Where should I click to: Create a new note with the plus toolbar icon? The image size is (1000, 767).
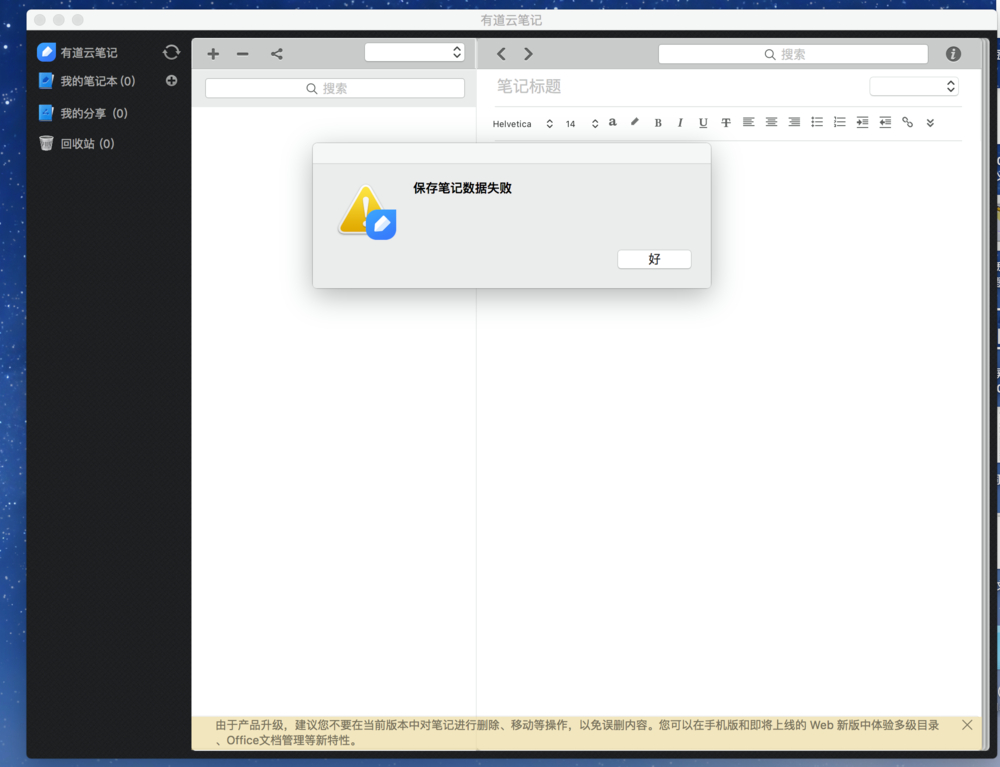click(213, 54)
